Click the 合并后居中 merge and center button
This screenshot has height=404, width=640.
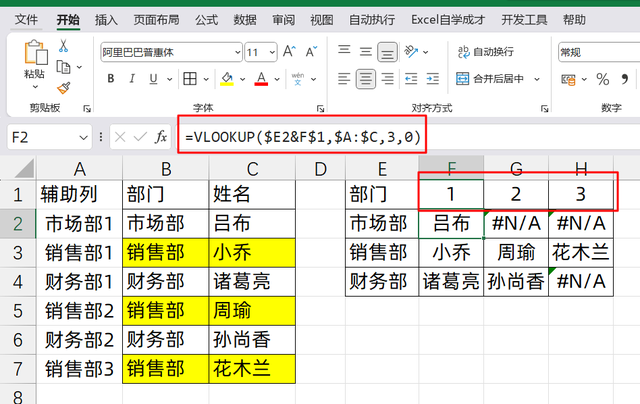pos(489,79)
